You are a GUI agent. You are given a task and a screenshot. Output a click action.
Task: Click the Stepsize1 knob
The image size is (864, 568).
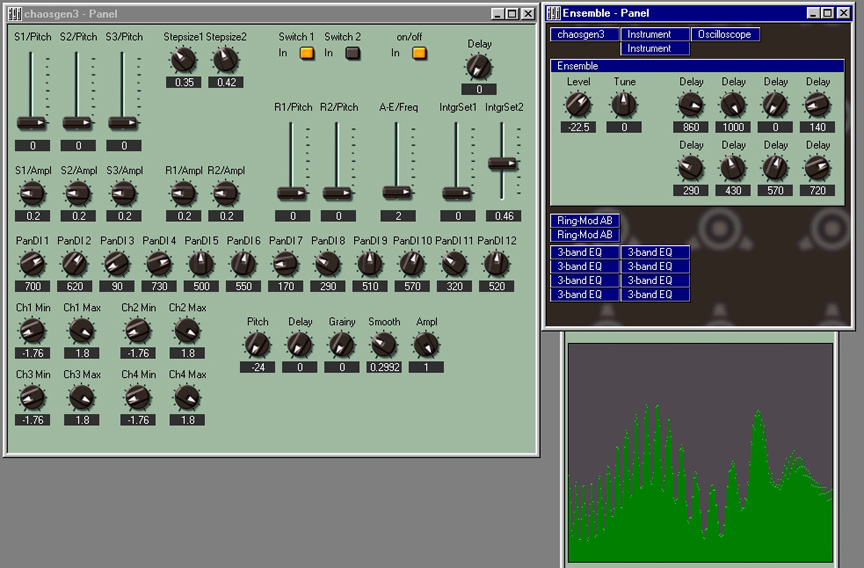tap(184, 61)
